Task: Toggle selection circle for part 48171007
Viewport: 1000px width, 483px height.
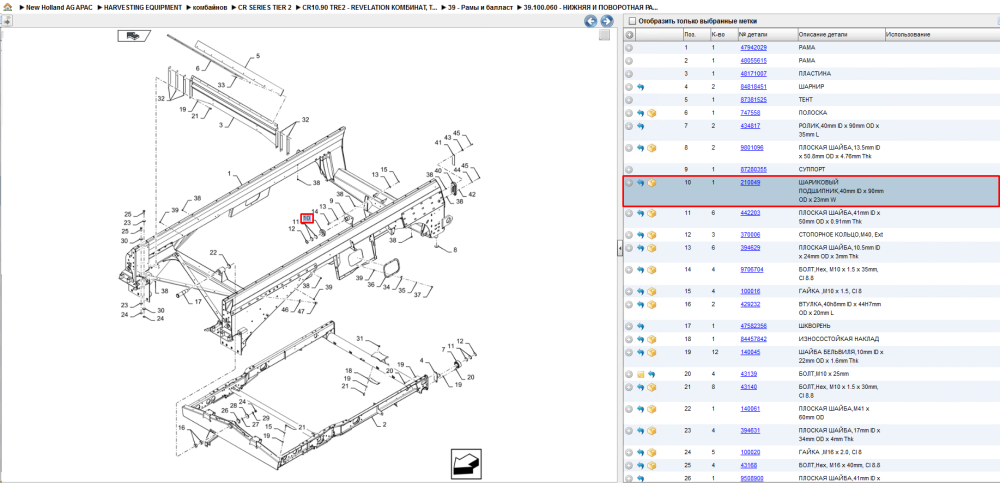Action: [x=629, y=74]
